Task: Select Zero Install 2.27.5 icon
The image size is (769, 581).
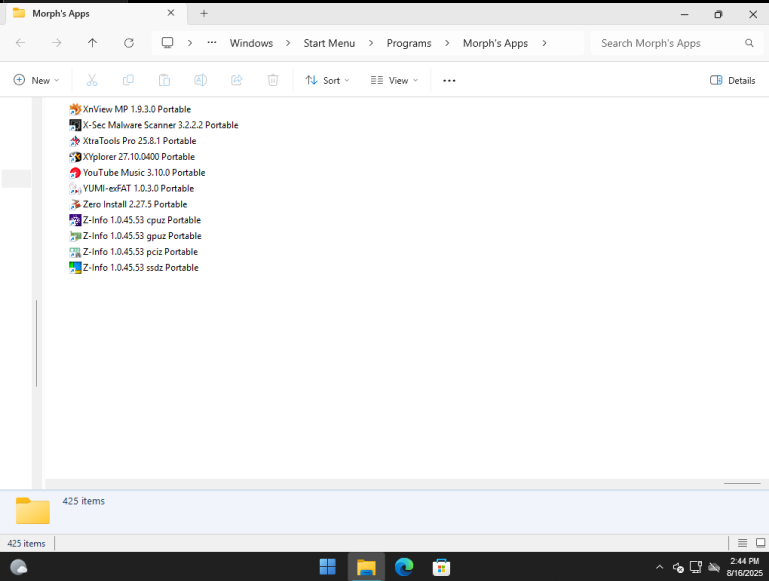Action: (75, 204)
